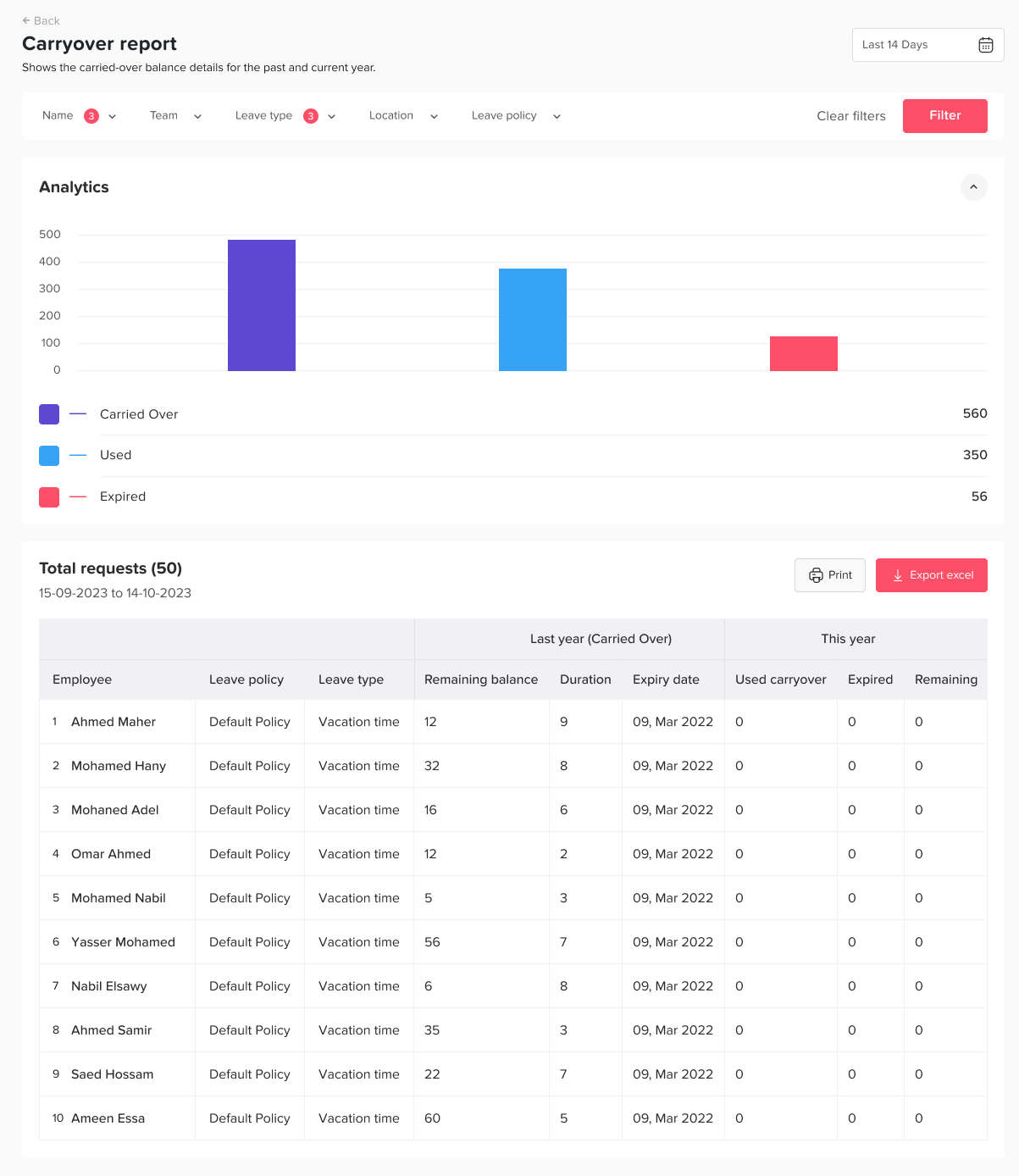Click the printer icon in Print button
This screenshot has width=1019, height=1176.
[816, 575]
